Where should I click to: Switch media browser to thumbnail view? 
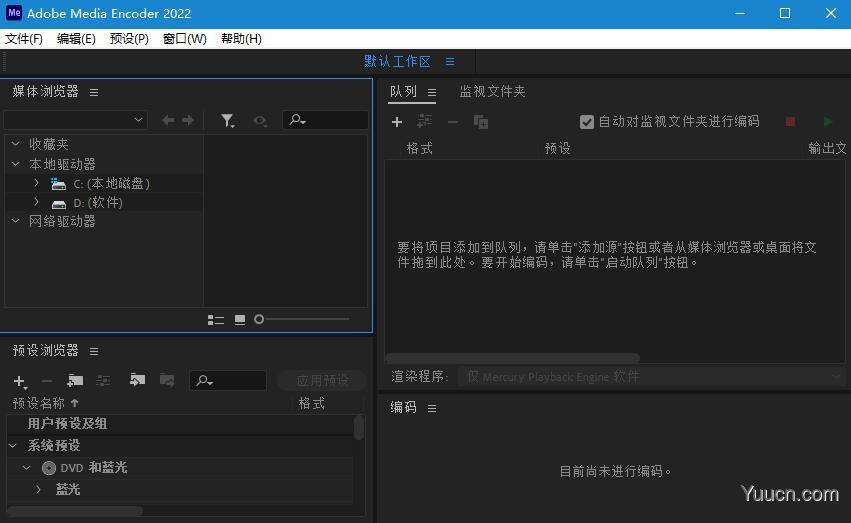pyautogui.click(x=240, y=320)
